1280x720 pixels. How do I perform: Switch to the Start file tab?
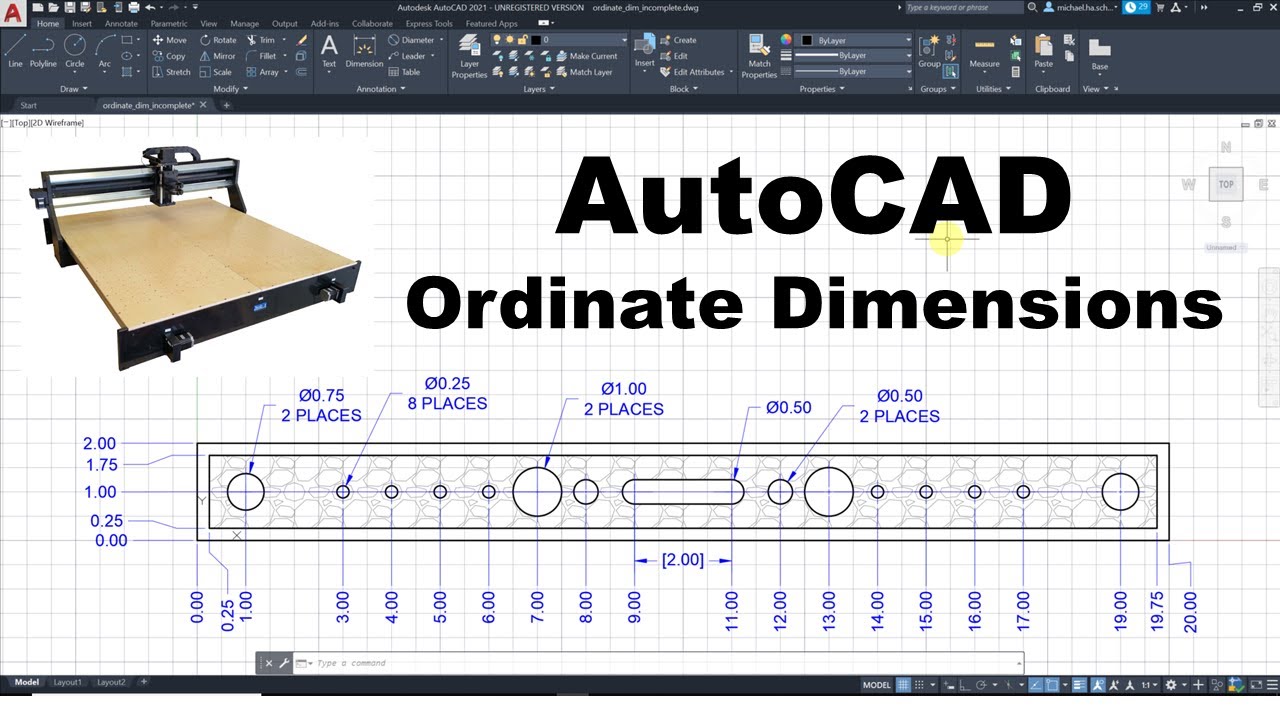[x=28, y=105]
